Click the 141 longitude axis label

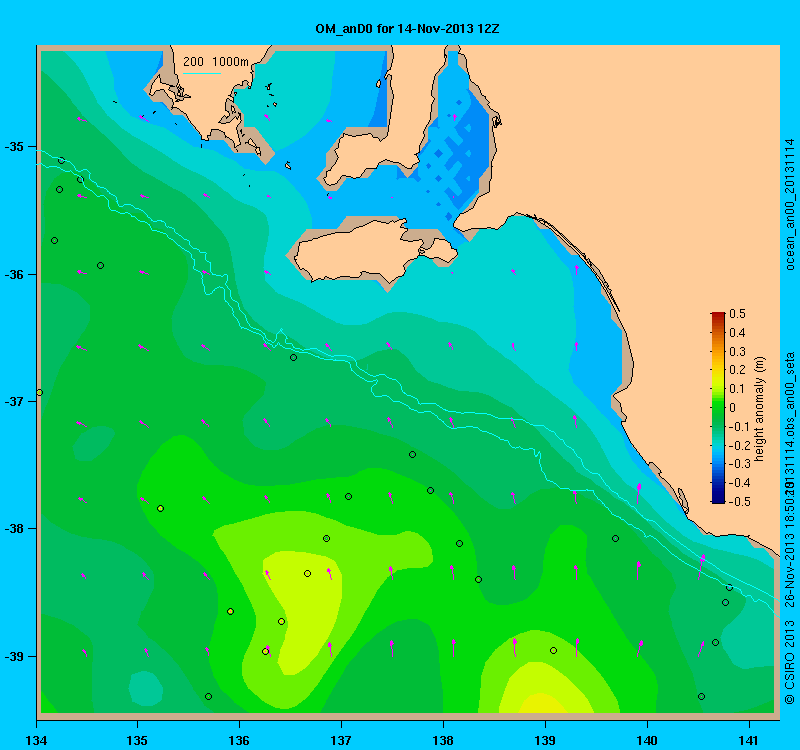point(749,740)
